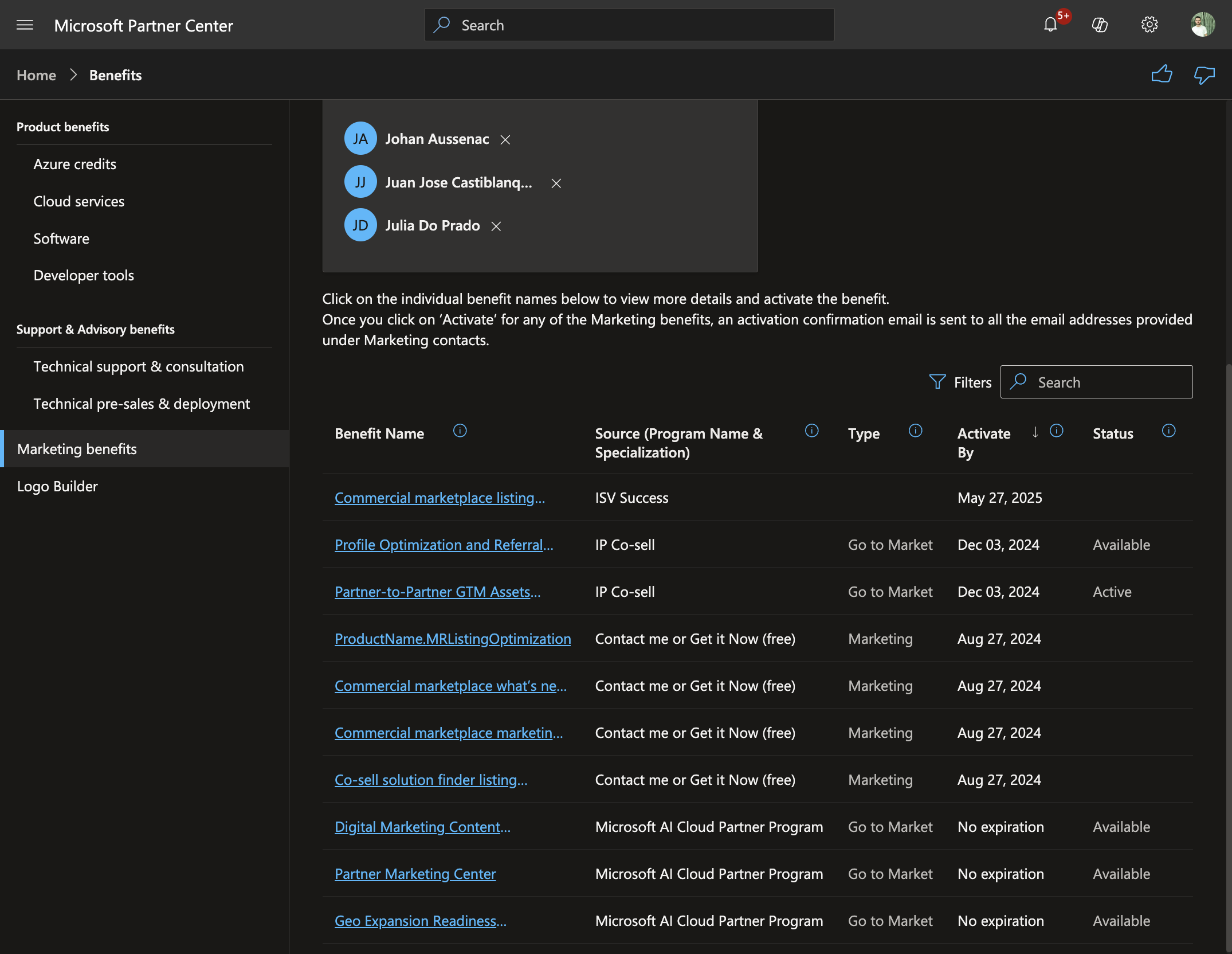Screen dimensions: 1232x954
Task: Remove Juan Jose Castiblanq contact
Action: 556,183
